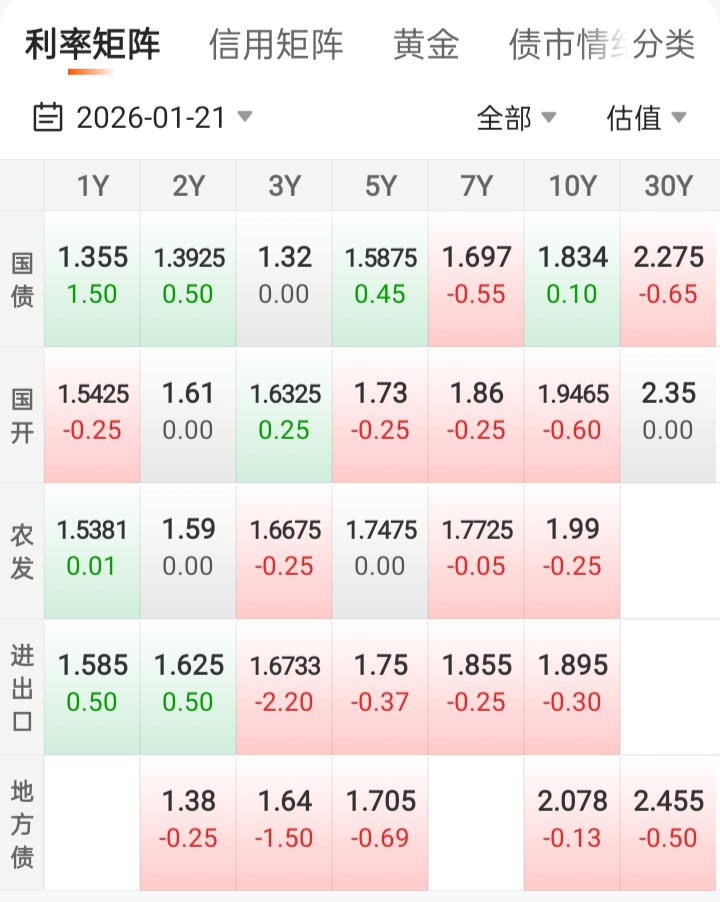Tap the 分类 button at top right
720x902 pixels.
click(664, 45)
